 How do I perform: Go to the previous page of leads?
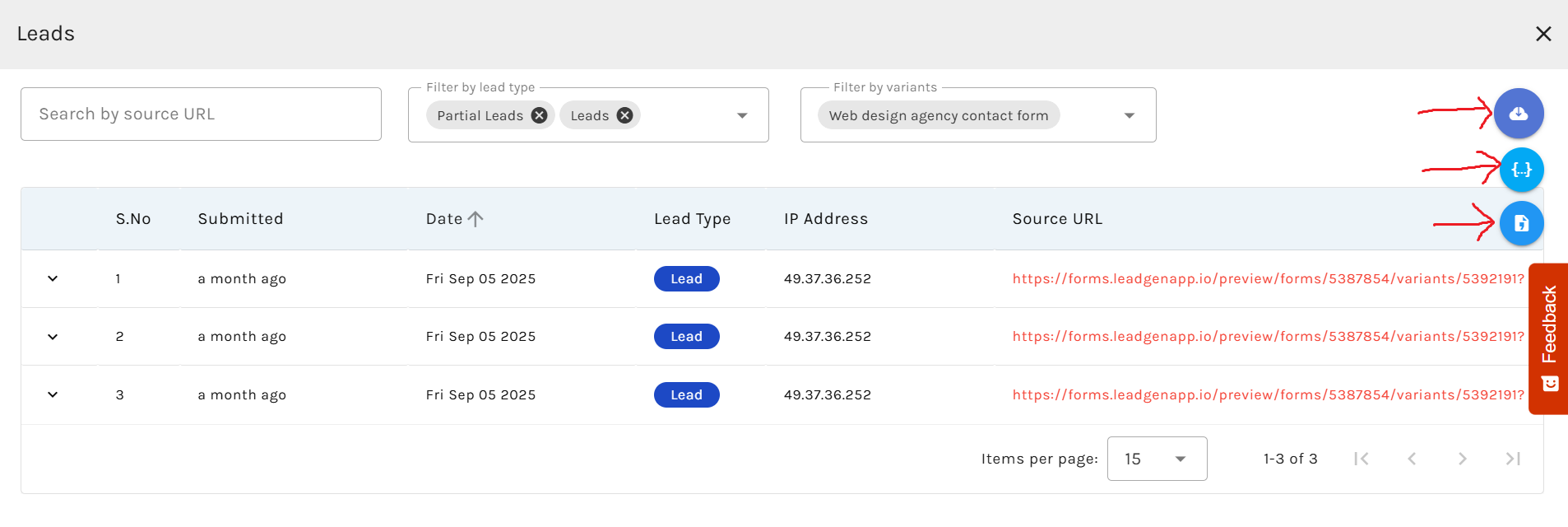pyautogui.click(x=1412, y=459)
